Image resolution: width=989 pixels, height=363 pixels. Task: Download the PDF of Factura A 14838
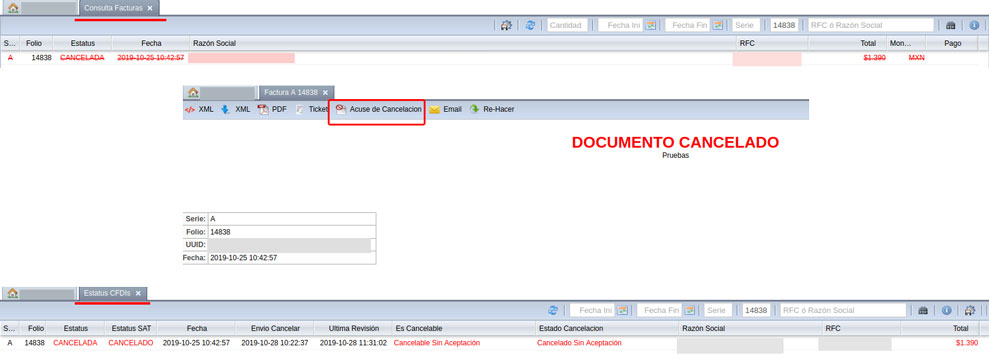[x=272, y=109]
